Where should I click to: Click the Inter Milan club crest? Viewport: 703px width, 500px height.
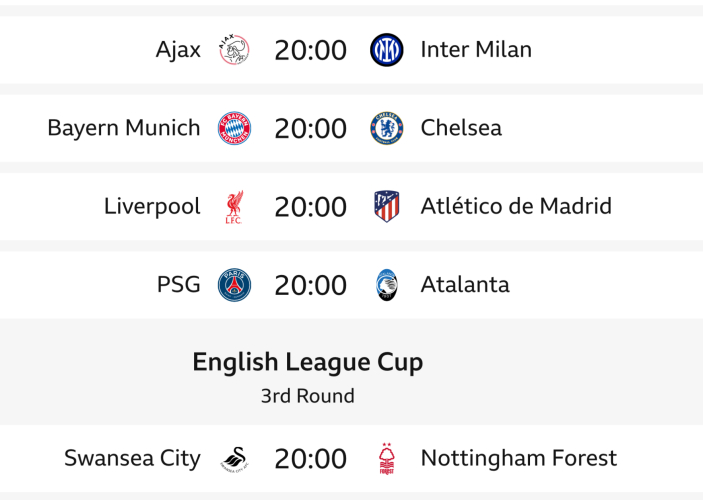point(387,50)
